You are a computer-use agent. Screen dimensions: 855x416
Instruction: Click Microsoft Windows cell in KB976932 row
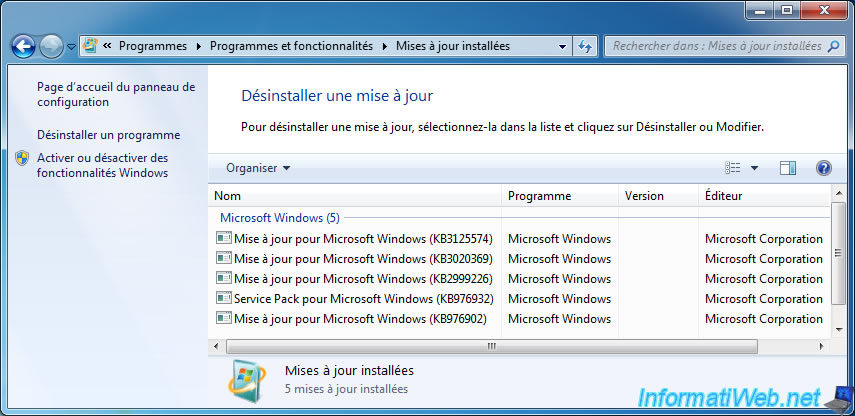[x=559, y=299]
